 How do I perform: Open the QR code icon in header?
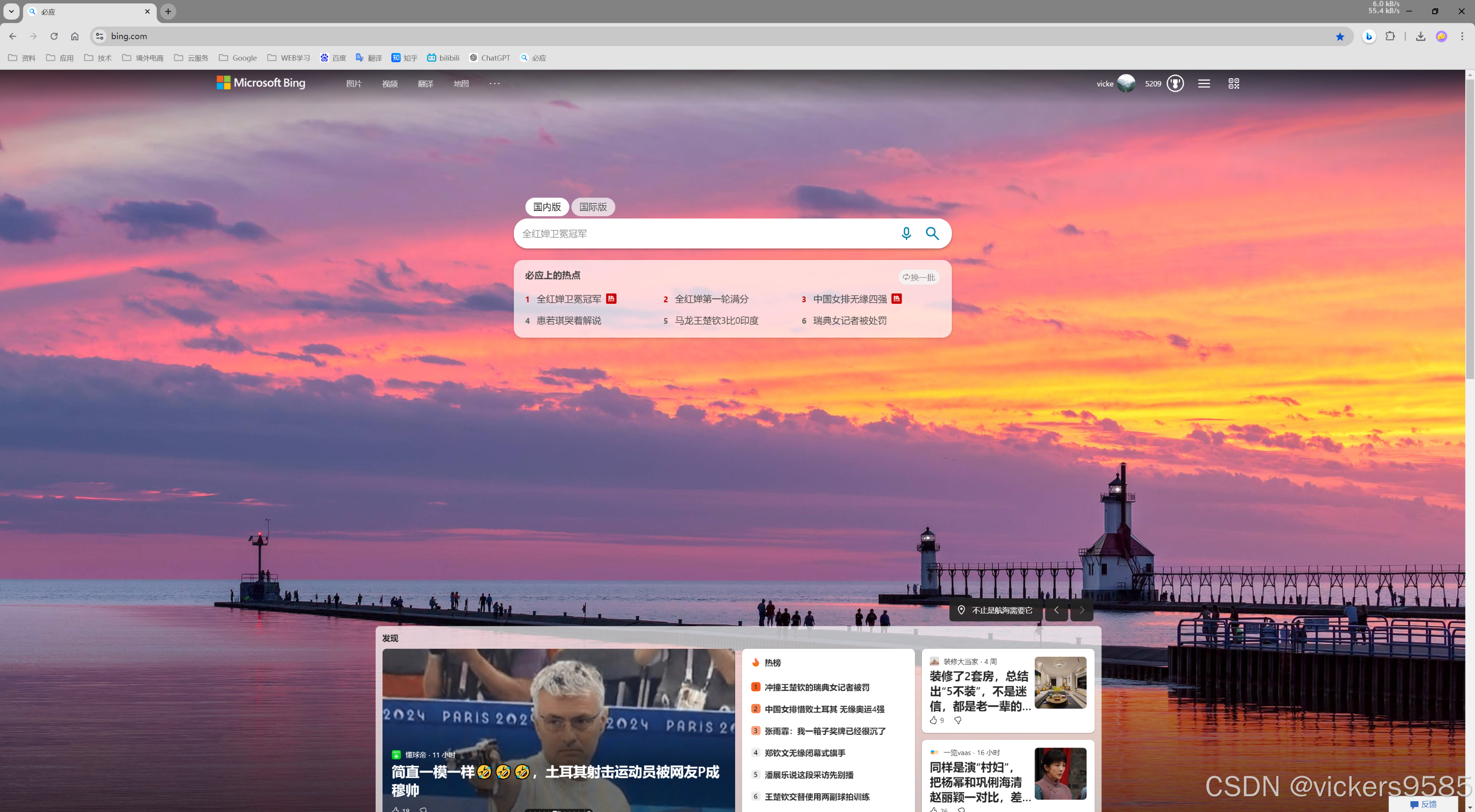tap(1234, 84)
